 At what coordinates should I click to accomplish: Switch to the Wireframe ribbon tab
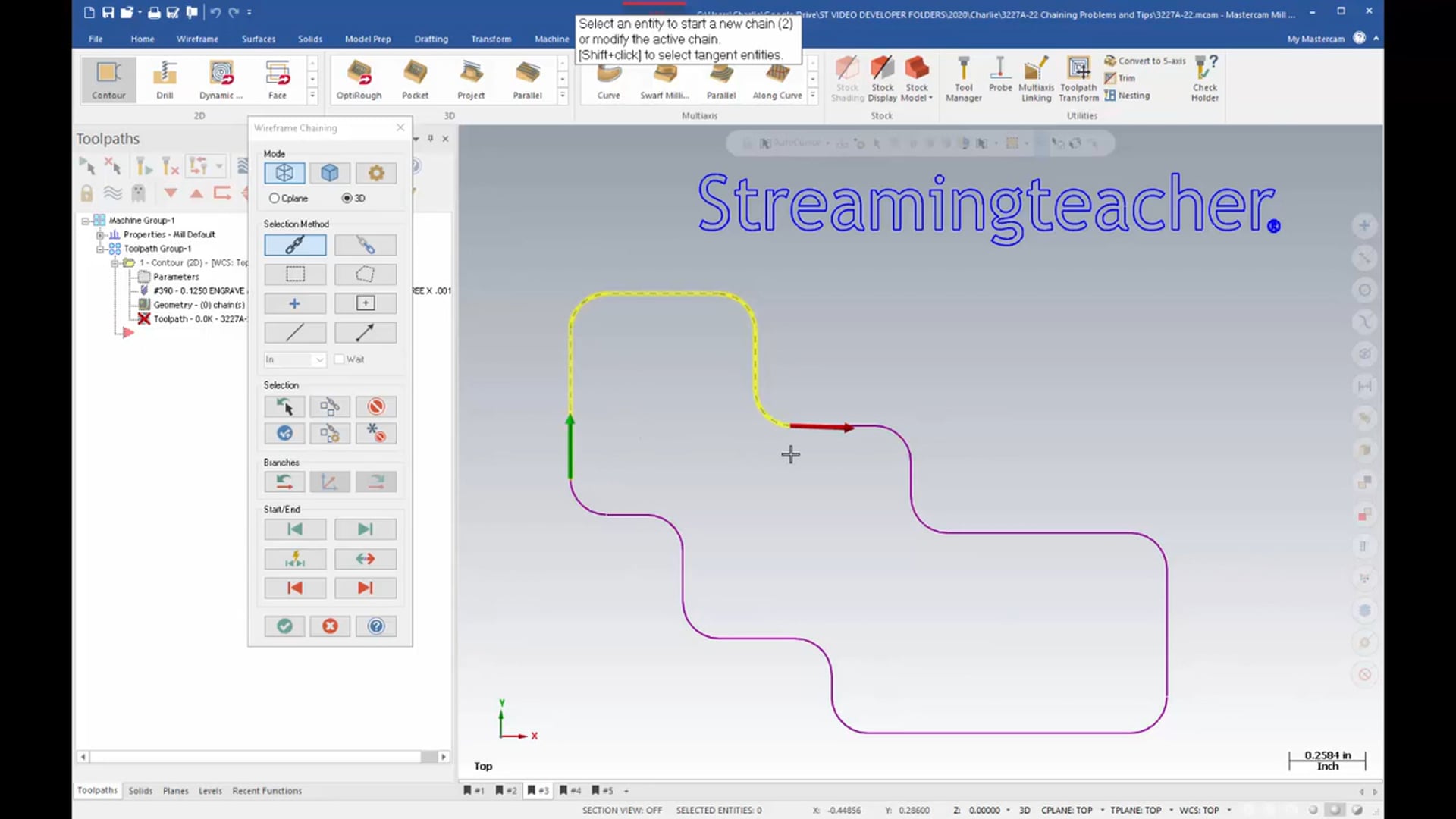(x=197, y=39)
